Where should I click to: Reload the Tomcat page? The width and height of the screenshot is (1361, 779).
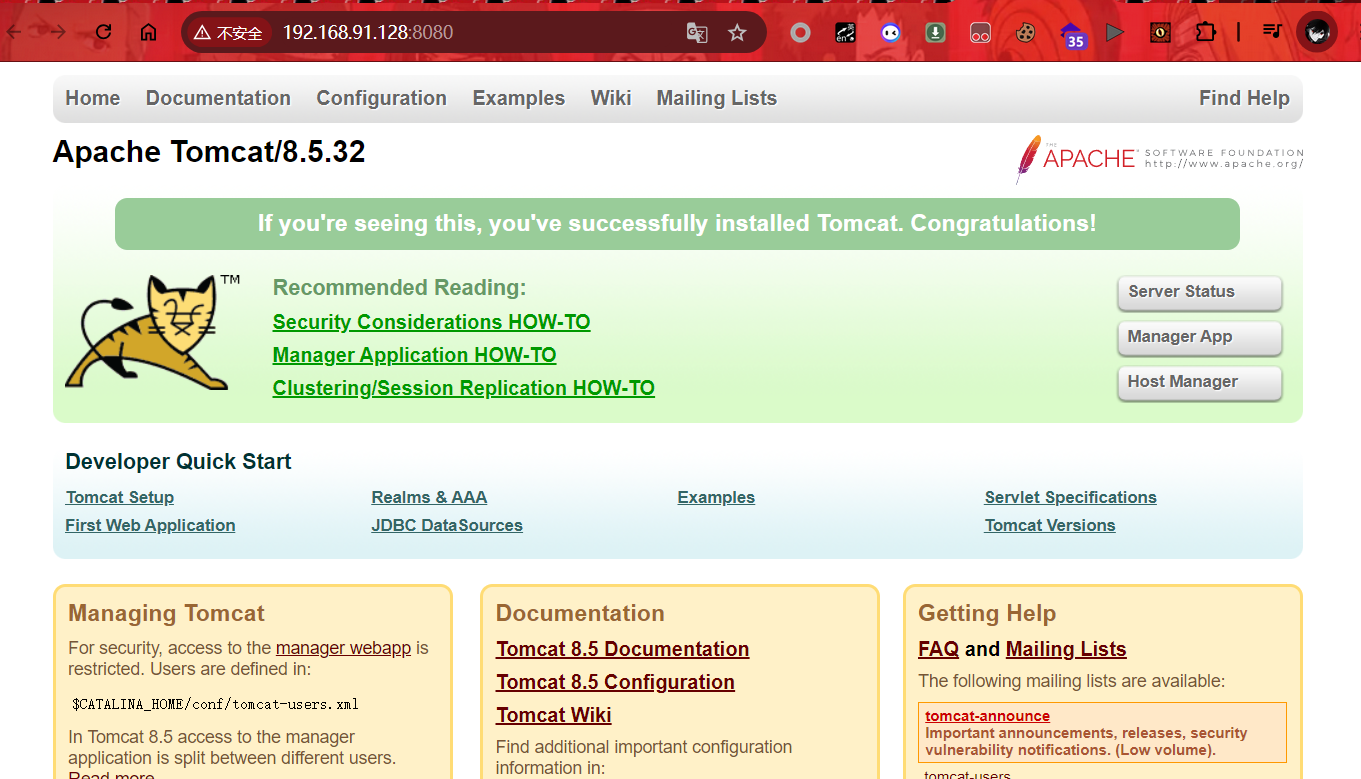pos(103,32)
